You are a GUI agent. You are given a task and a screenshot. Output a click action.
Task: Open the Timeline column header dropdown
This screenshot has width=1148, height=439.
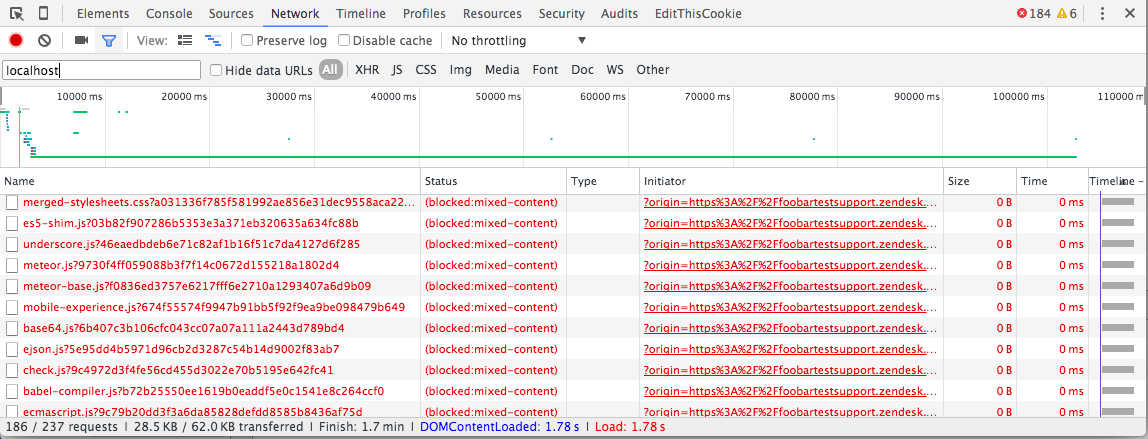coord(1117,181)
